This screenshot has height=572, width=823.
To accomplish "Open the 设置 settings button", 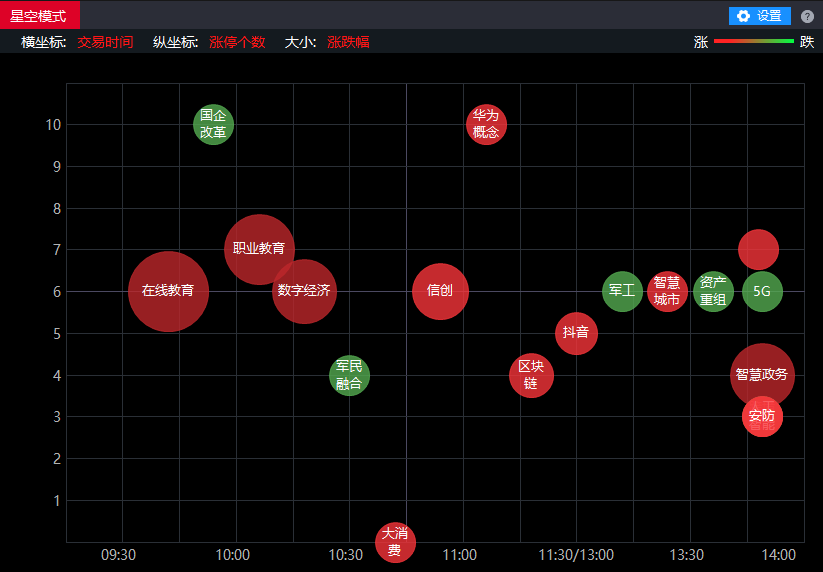I will pos(759,16).
